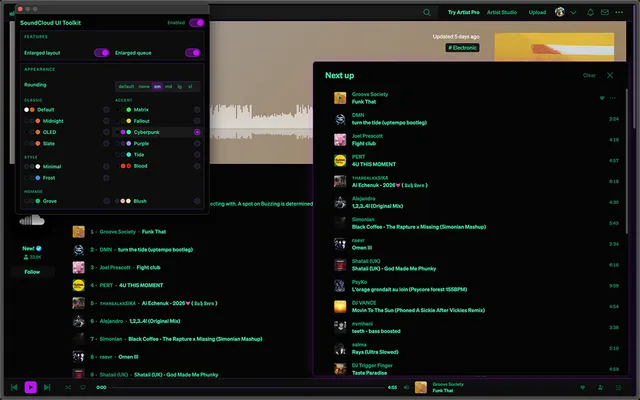This screenshot has width=640, height=400.
Task: Toggle the toolkit Enabled switch
Action: click(x=196, y=22)
